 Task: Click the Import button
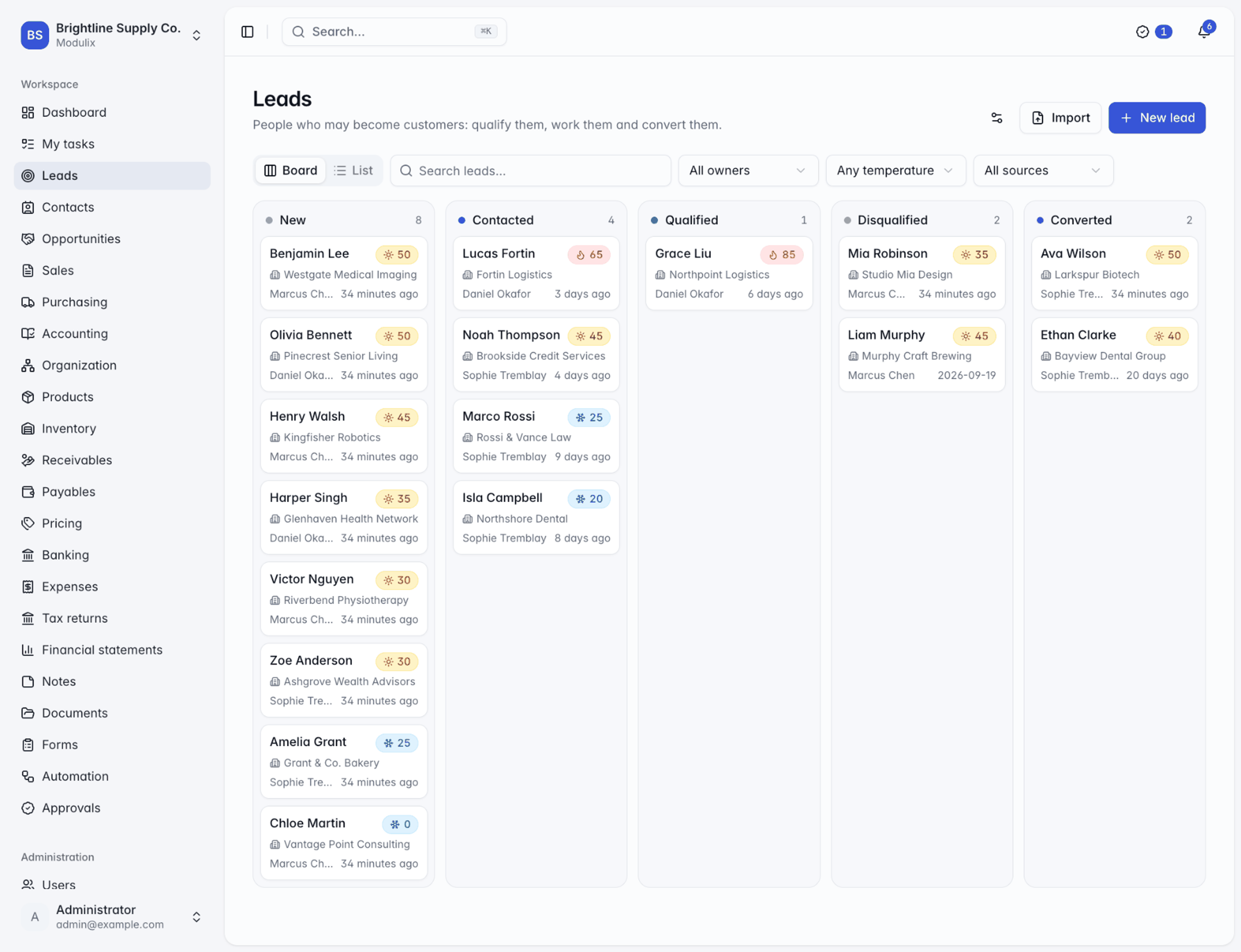pos(1060,118)
